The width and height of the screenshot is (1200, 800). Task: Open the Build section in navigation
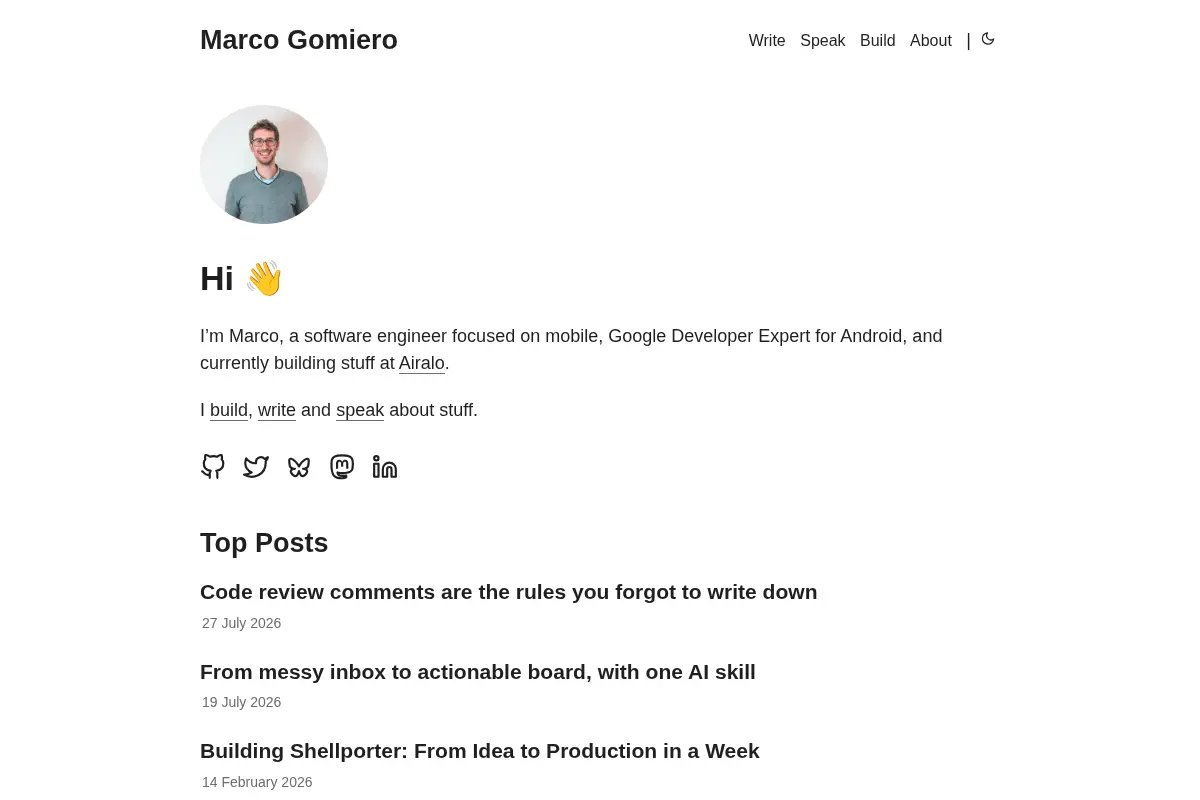[x=878, y=41]
